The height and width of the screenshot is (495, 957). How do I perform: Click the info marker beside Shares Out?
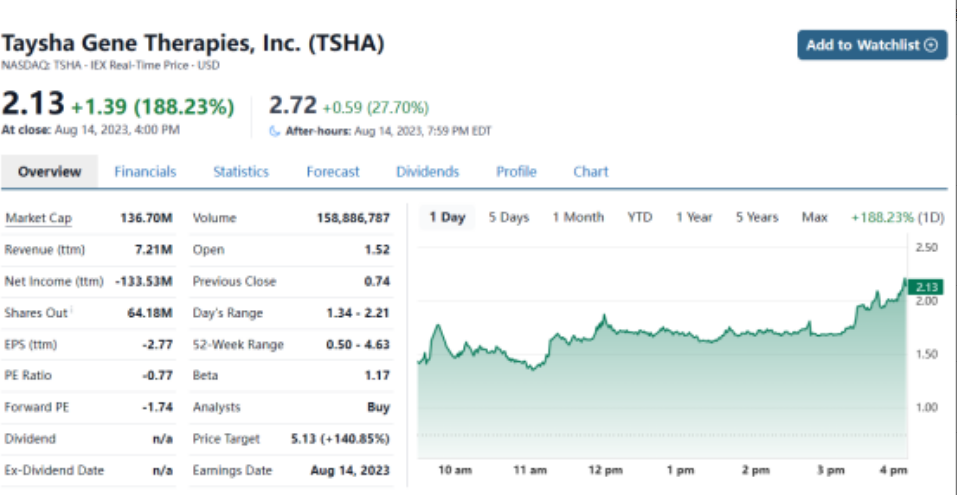click(x=72, y=312)
